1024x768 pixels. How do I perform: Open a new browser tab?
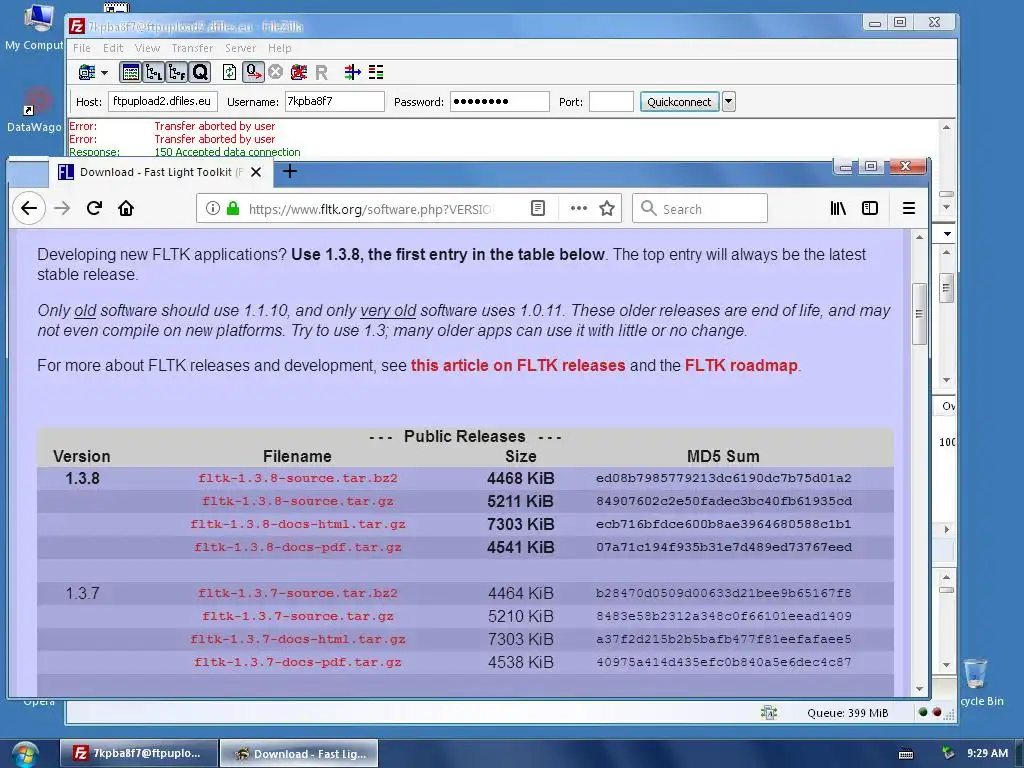[x=290, y=171]
